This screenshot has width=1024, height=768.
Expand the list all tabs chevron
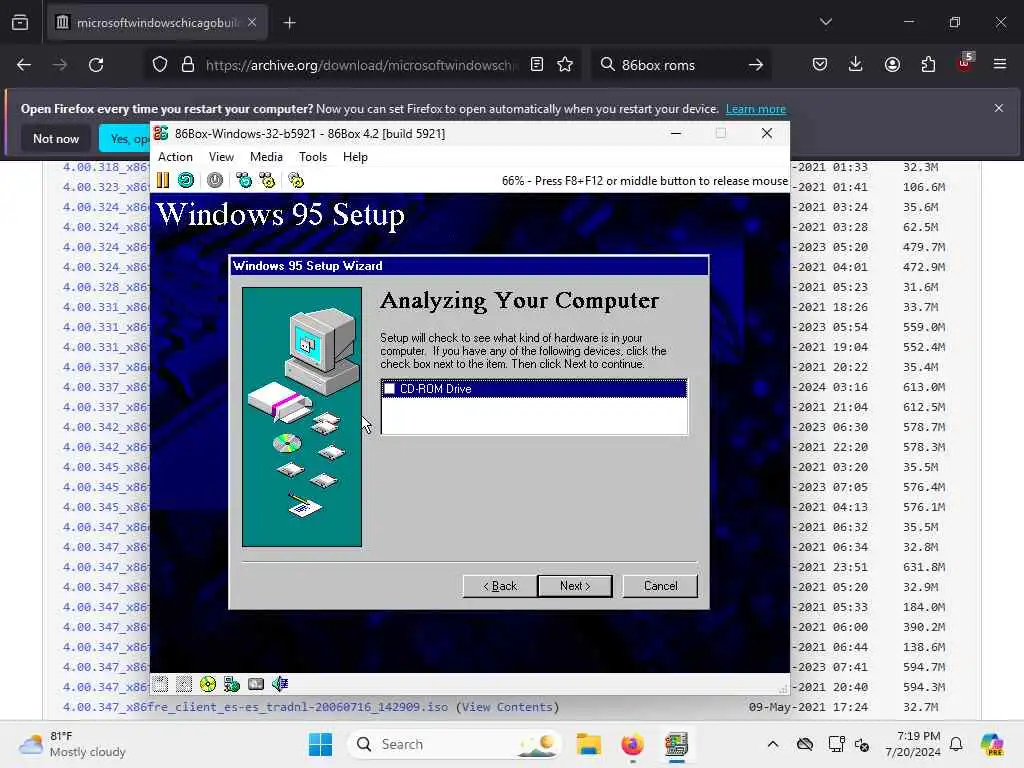point(825,22)
